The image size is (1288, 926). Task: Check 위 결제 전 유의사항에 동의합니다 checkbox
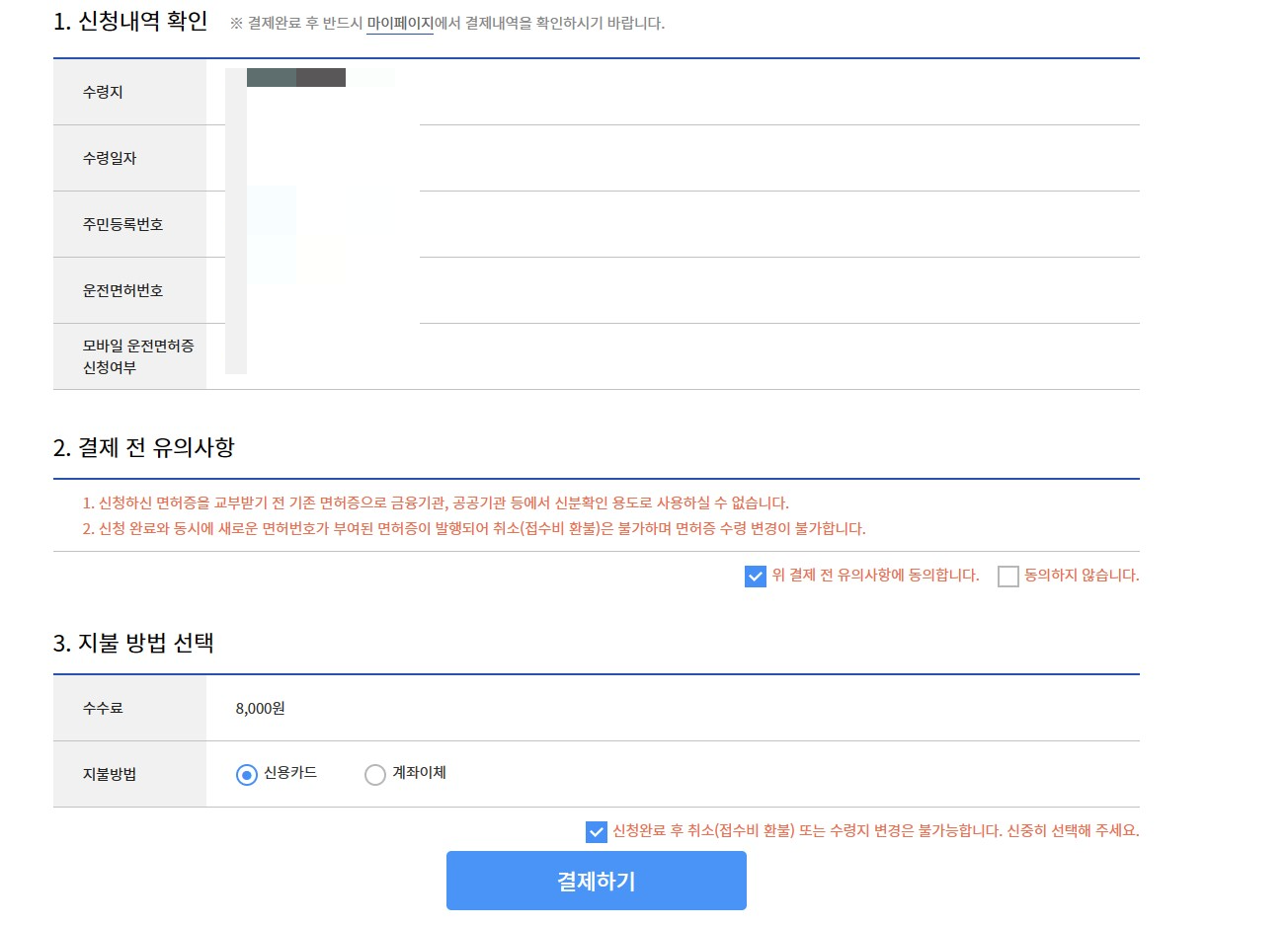coord(756,577)
